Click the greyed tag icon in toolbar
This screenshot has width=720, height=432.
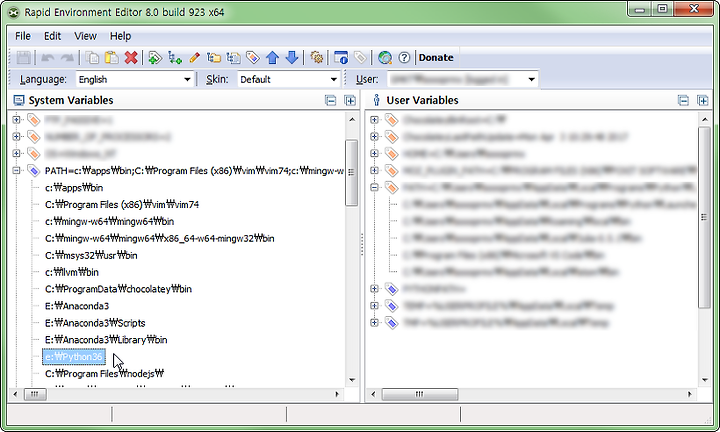(x=360, y=57)
